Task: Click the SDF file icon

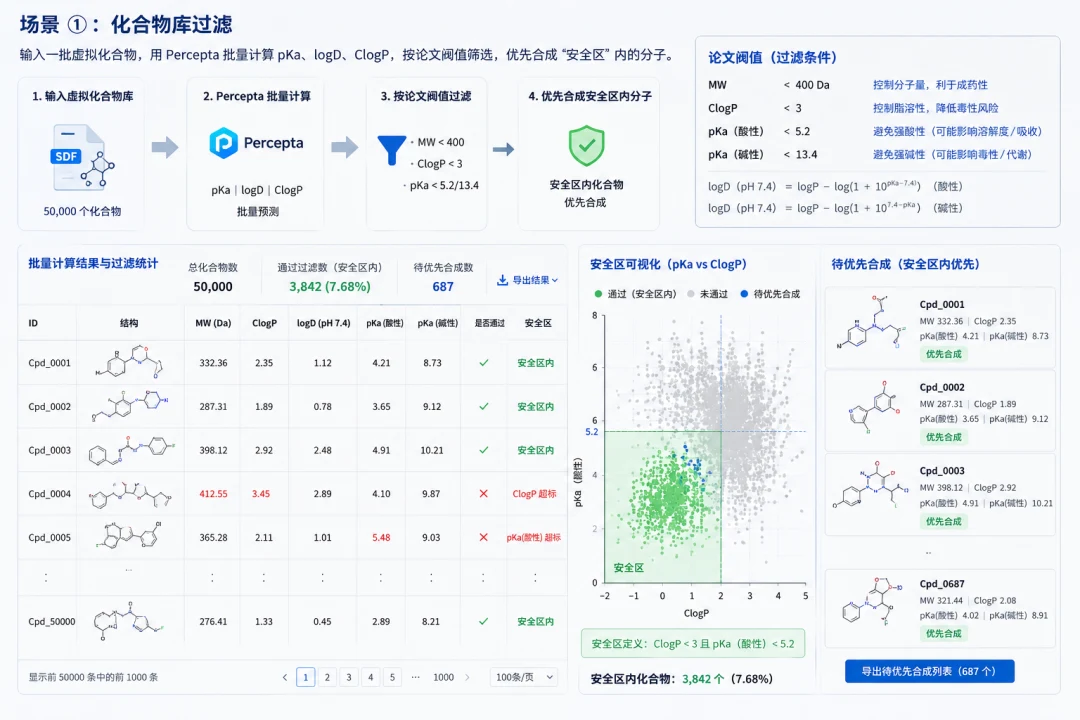Action: (82, 157)
